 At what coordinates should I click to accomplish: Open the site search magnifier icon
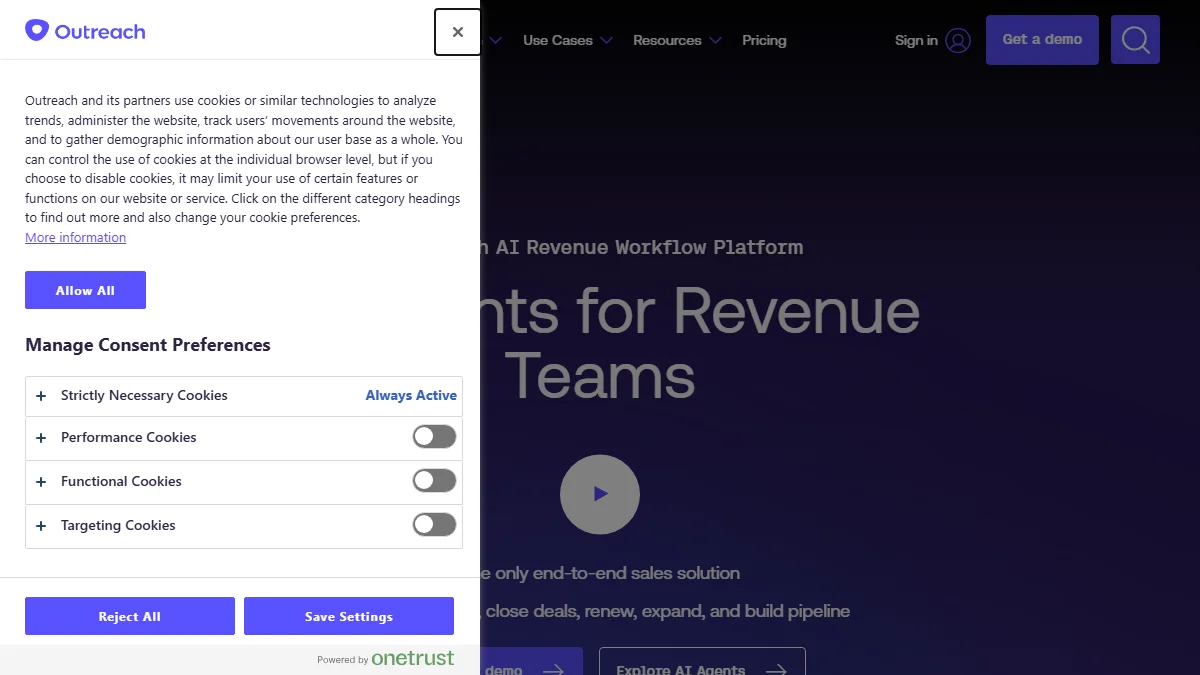tap(1135, 40)
